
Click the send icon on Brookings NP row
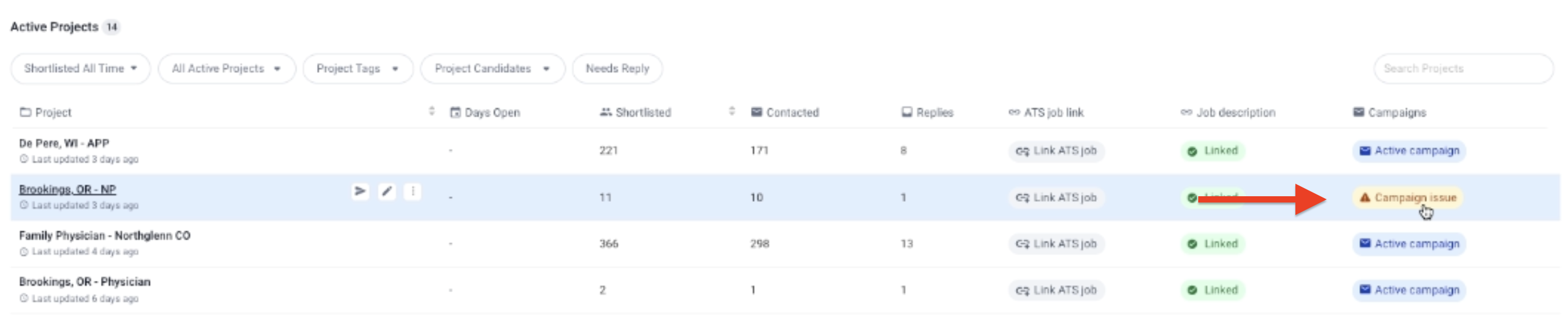360,191
